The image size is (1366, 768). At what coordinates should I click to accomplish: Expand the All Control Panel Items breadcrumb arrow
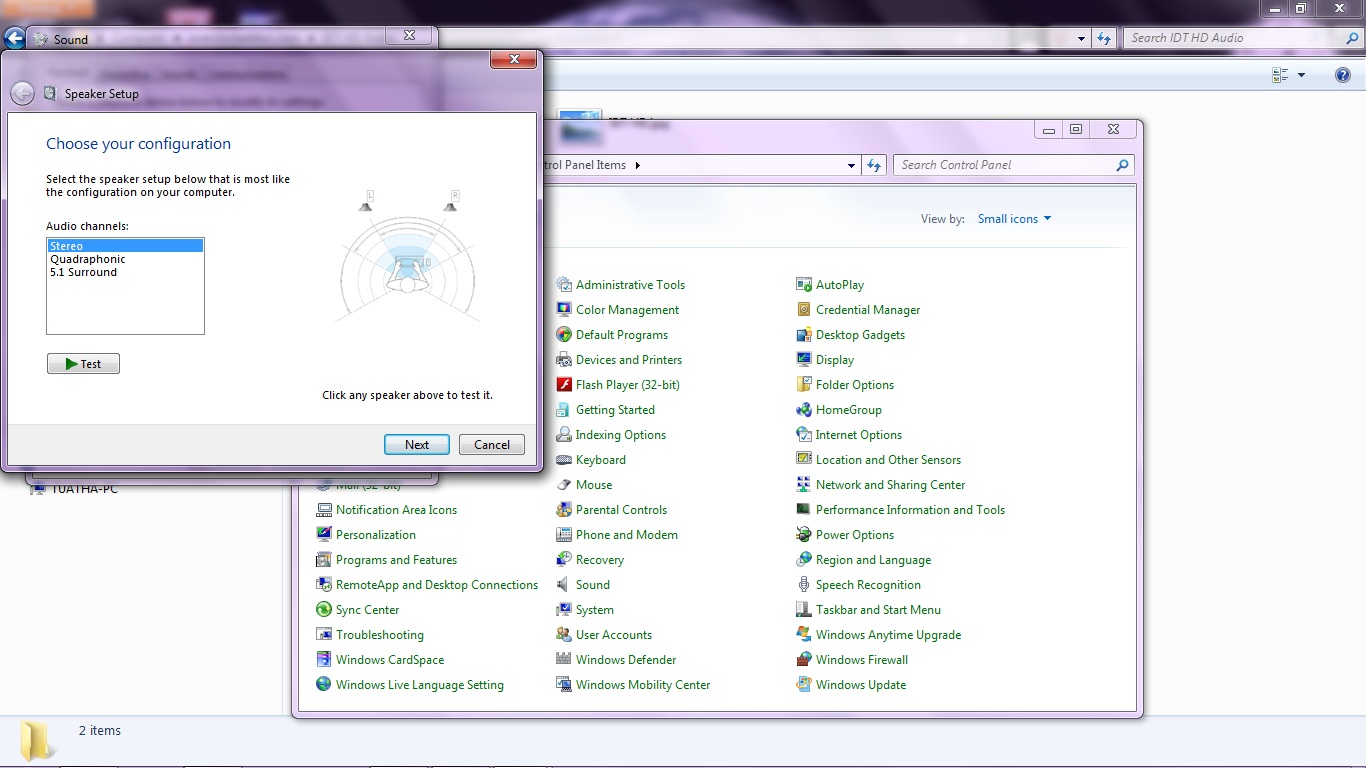point(638,165)
